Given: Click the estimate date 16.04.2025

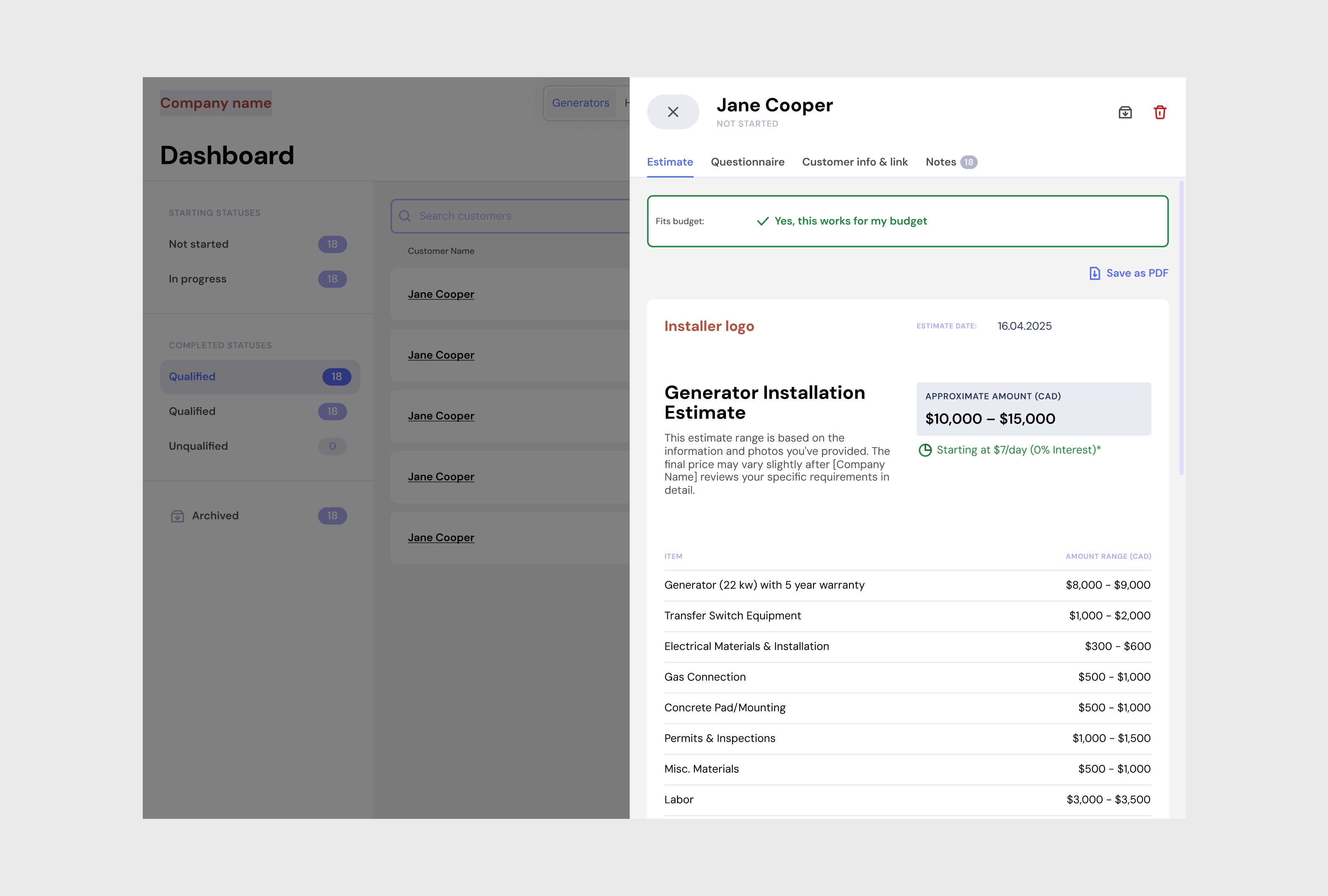Looking at the screenshot, I should click(1024, 326).
